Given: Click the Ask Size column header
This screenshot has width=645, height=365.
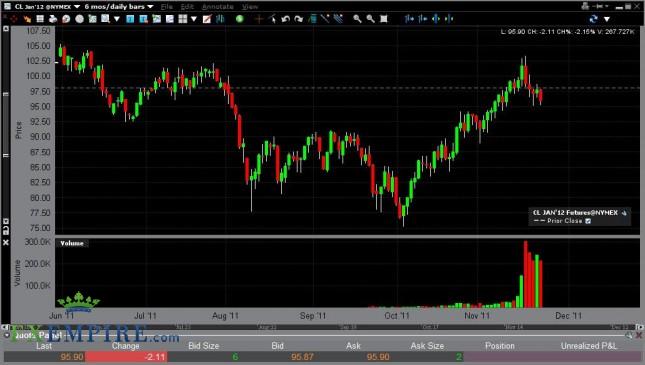Looking at the screenshot, I should coord(427,346).
